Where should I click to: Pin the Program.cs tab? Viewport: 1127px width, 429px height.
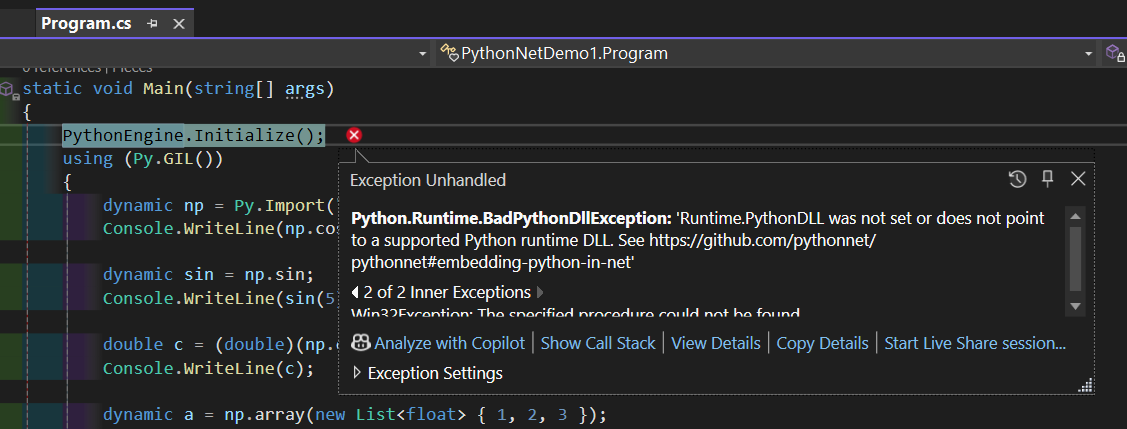153,24
